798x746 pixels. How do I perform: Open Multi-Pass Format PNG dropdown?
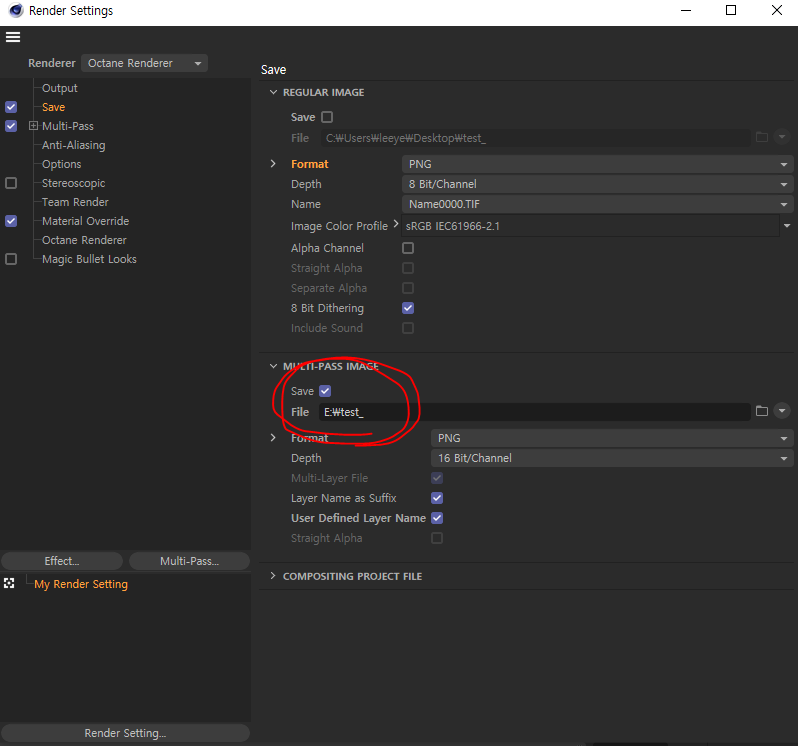tap(612, 438)
